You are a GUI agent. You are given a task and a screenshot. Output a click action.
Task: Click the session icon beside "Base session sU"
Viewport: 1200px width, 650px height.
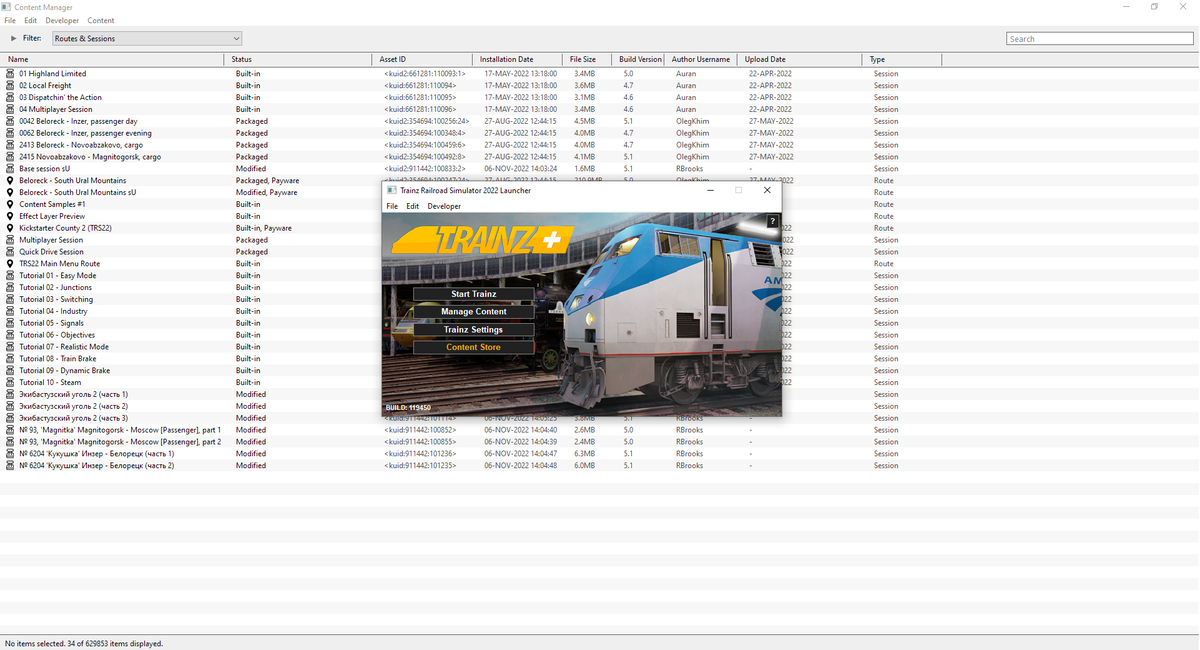point(8,168)
